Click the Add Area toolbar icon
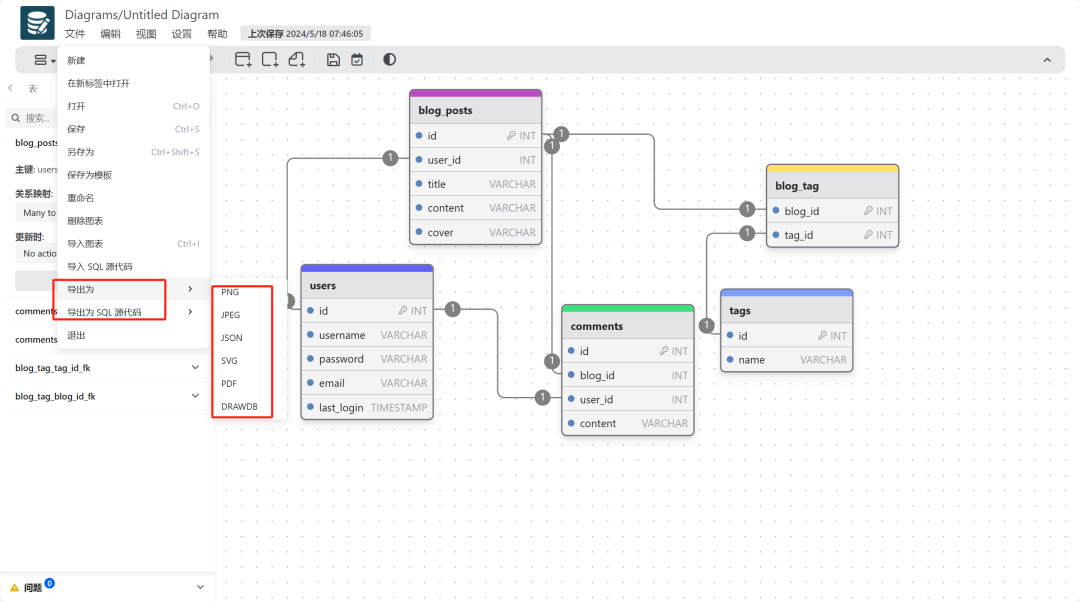The image size is (1080, 601). (x=270, y=60)
